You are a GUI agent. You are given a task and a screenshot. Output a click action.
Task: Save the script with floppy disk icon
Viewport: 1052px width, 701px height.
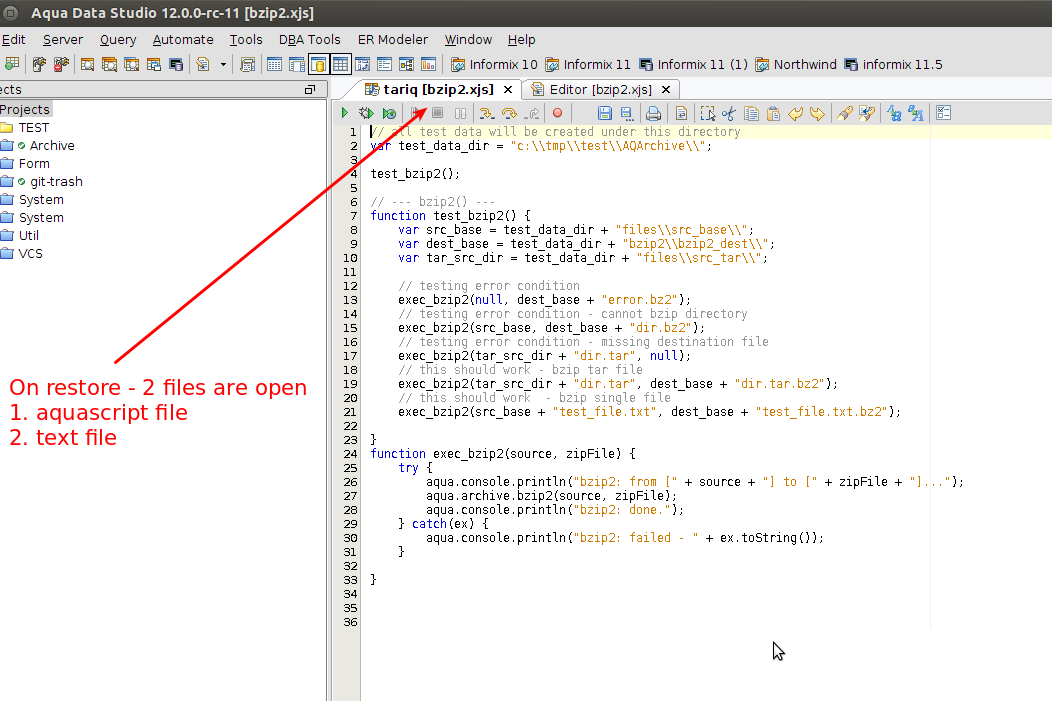pos(604,113)
